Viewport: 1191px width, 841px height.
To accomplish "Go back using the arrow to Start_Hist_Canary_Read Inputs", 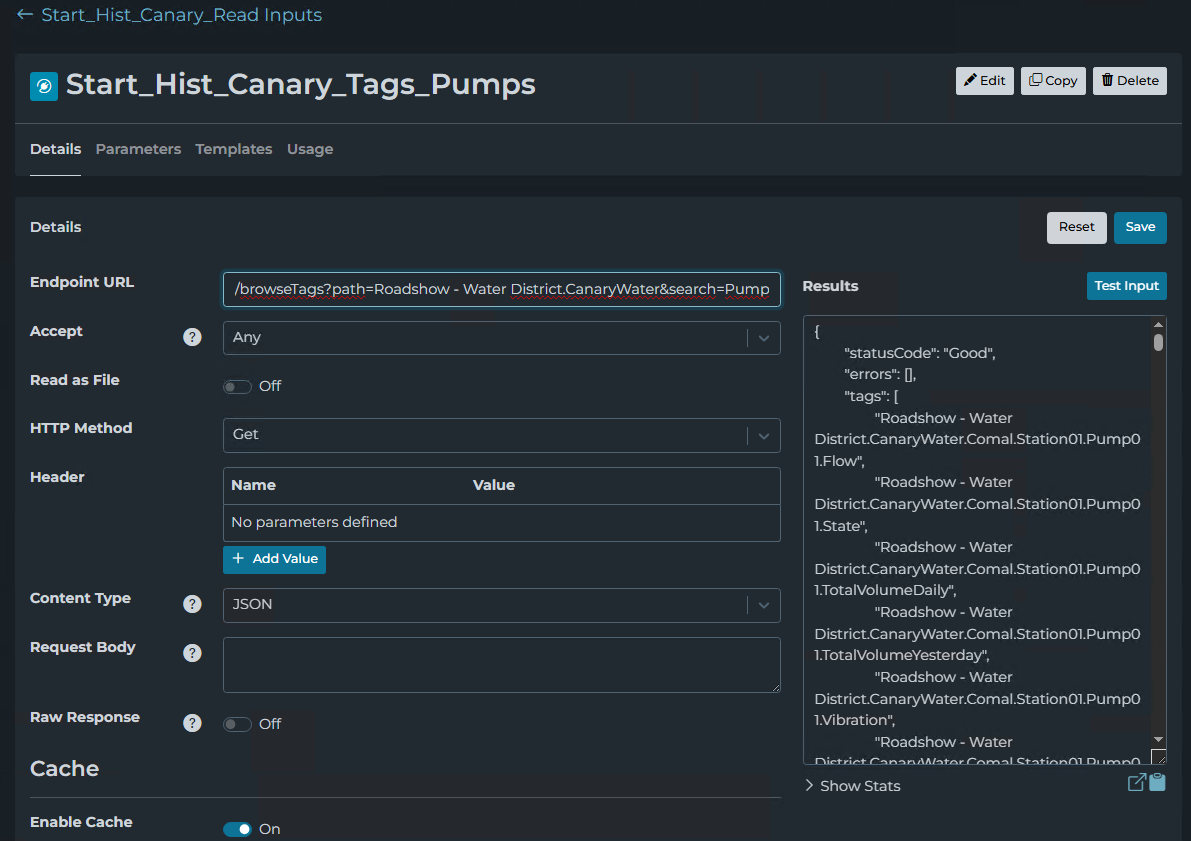I will (25, 15).
